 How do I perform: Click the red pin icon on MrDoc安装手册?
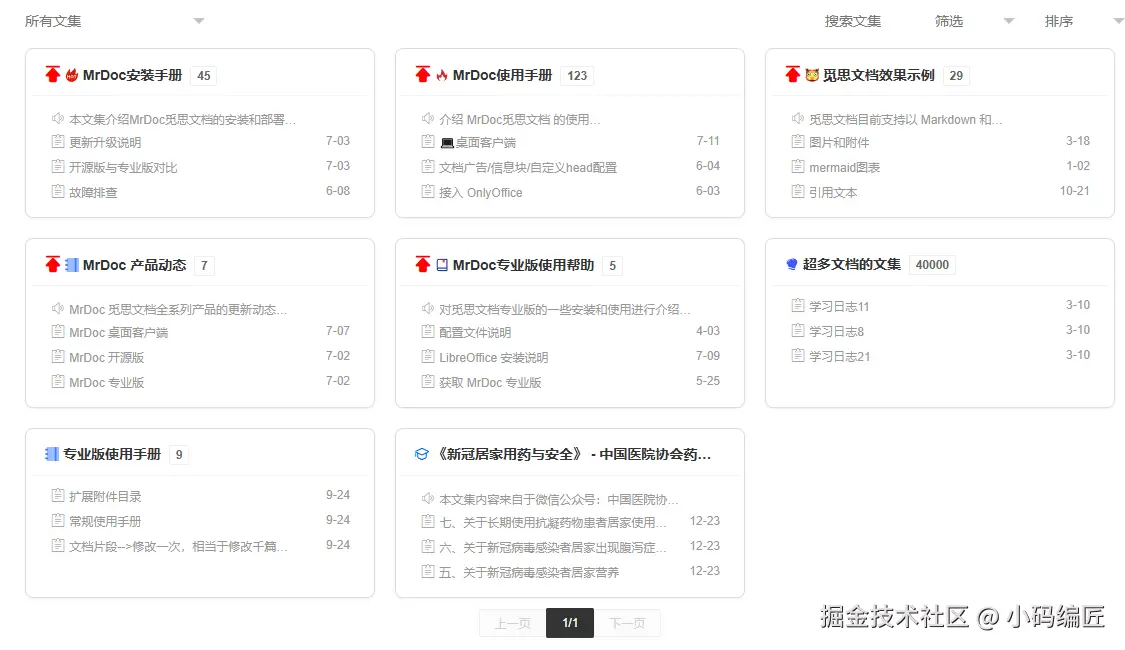52,75
